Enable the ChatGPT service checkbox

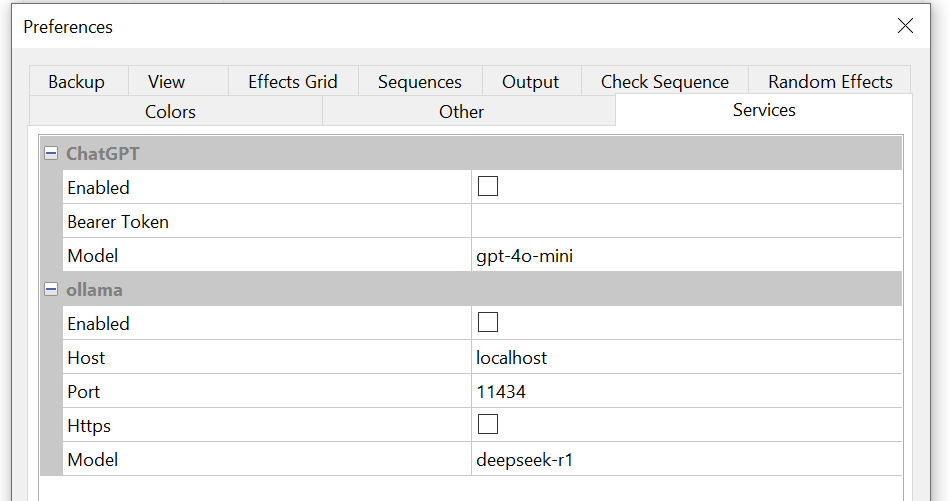[x=488, y=186]
